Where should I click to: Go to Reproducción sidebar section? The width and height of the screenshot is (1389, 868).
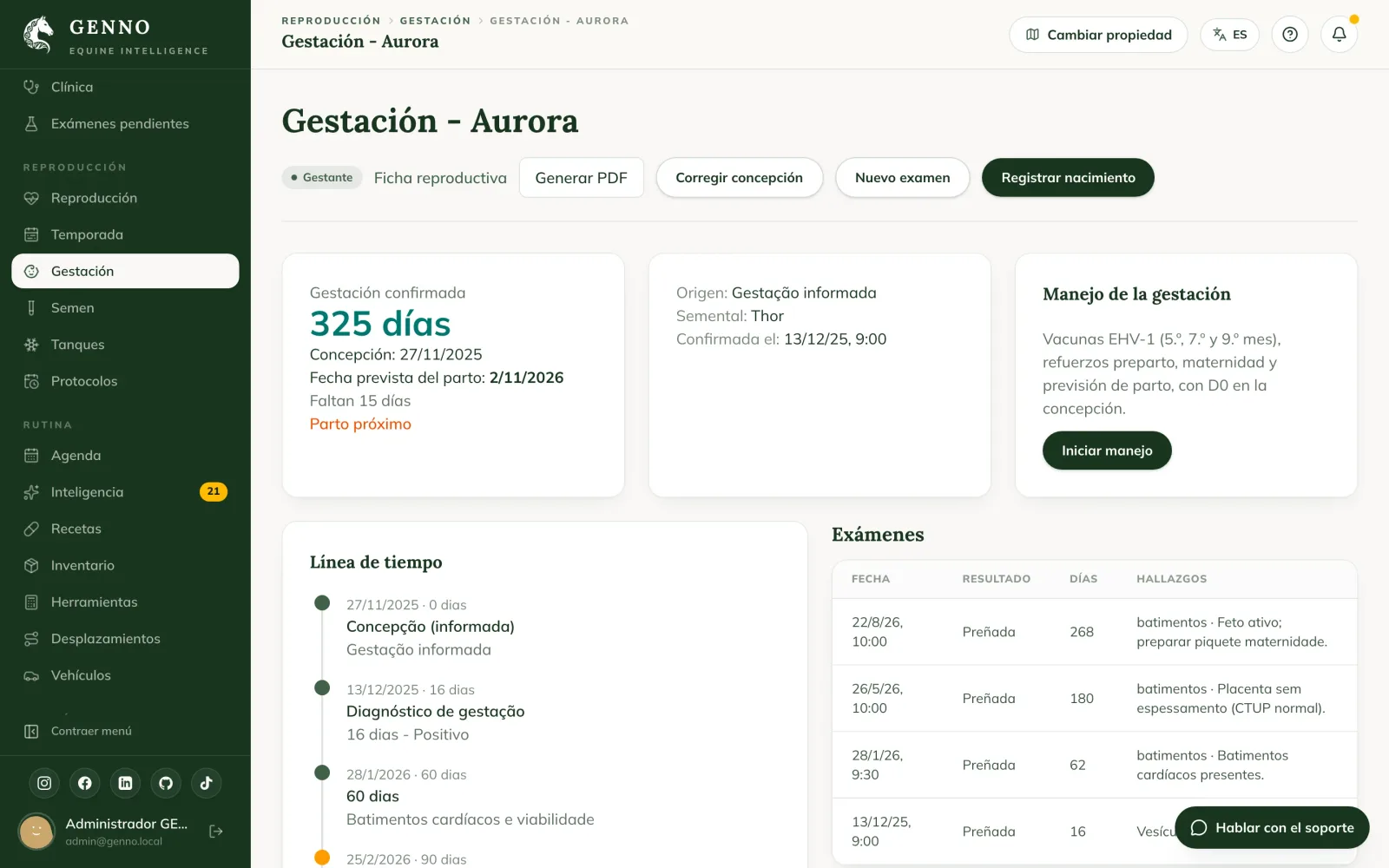125,198
